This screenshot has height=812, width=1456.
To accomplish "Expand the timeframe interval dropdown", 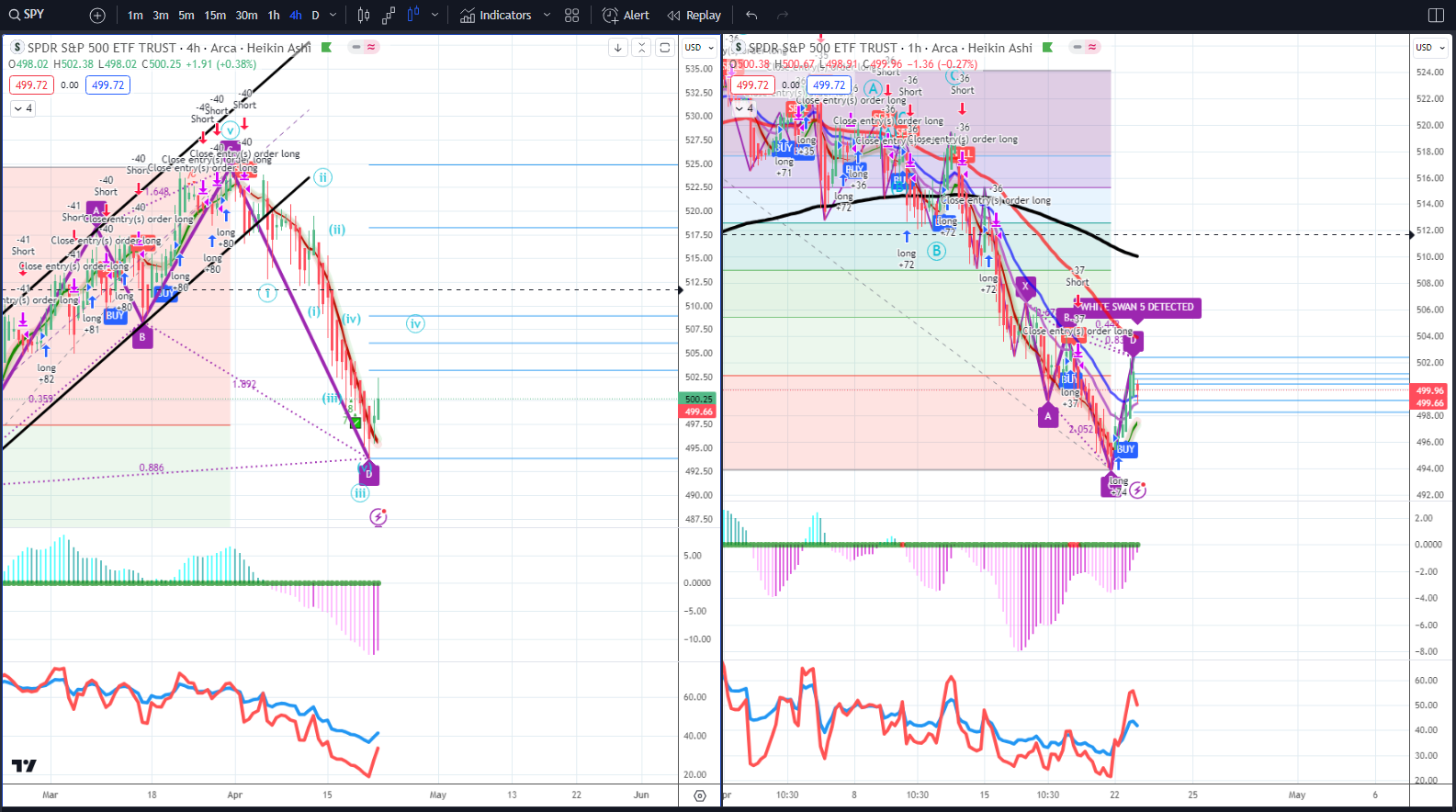I will [333, 16].
